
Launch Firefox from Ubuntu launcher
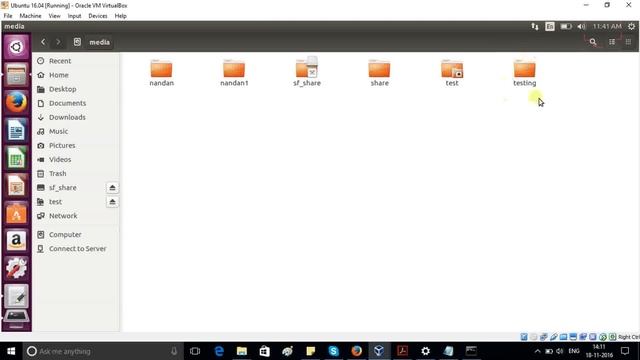(16, 102)
